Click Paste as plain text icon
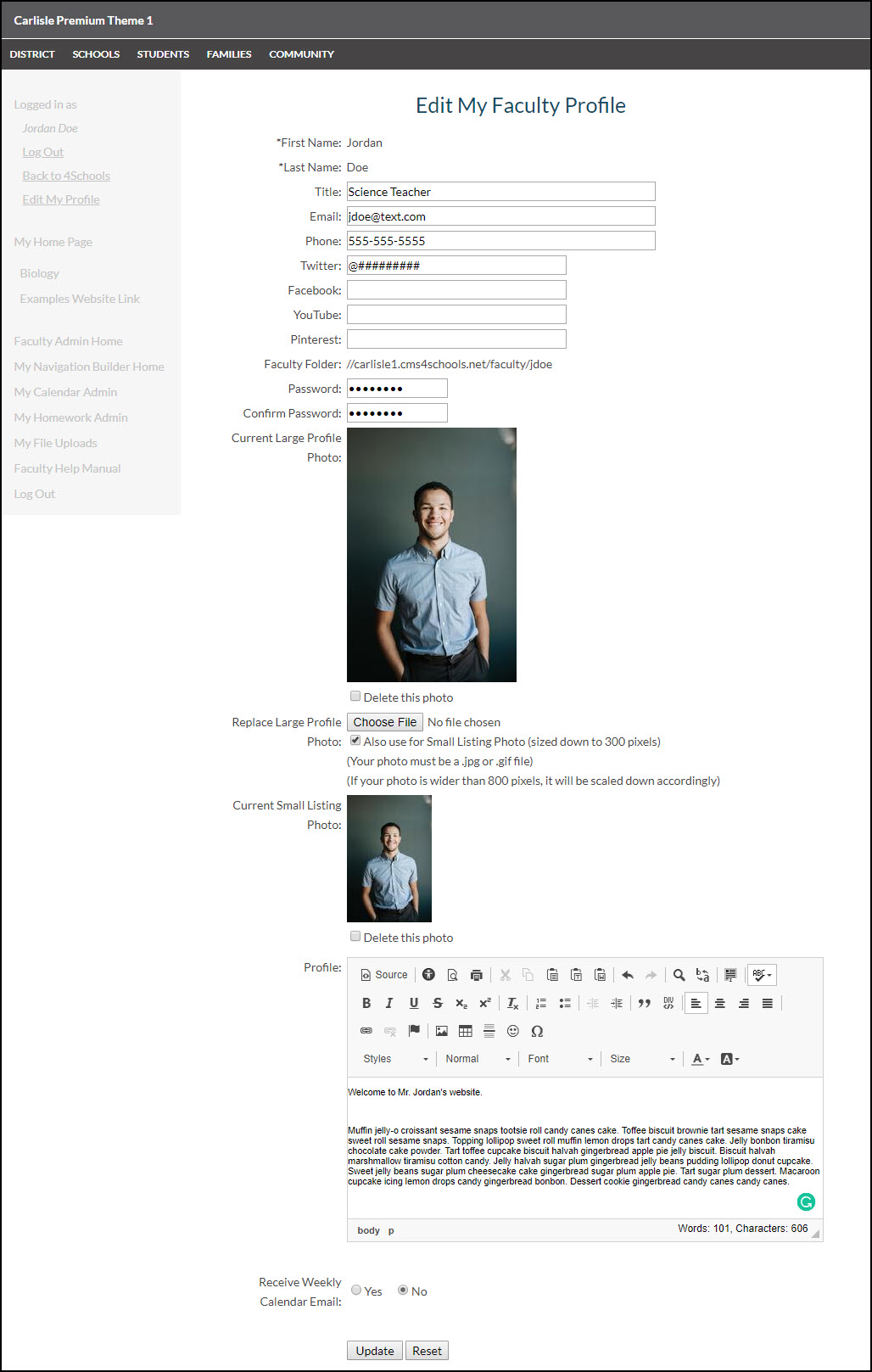Image resolution: width=872 pixels, height=1372 pixels. coord(576,975)
